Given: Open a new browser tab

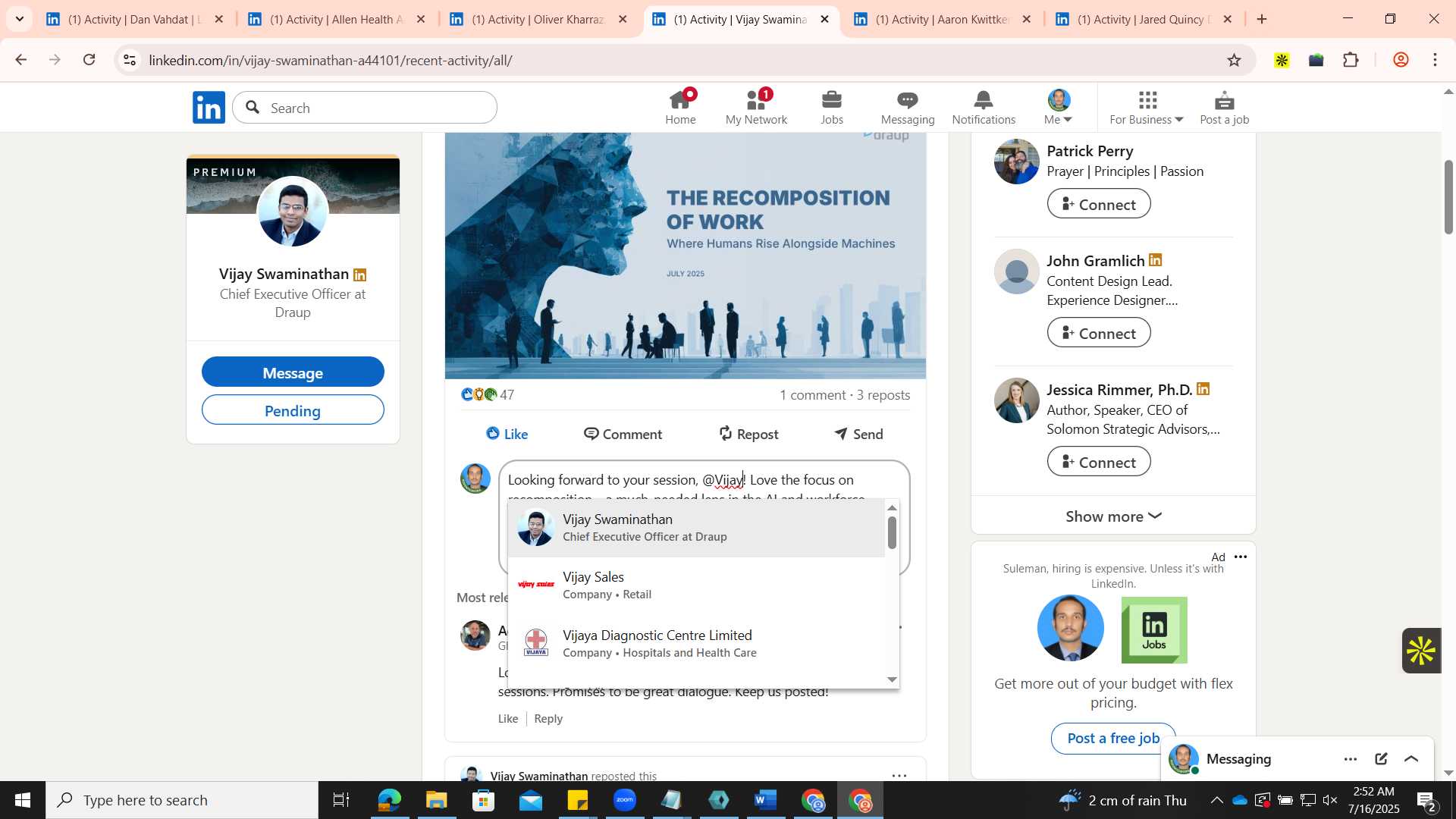Looking at the screenshot, I should pyautogui.click(x=1262, y=19).
